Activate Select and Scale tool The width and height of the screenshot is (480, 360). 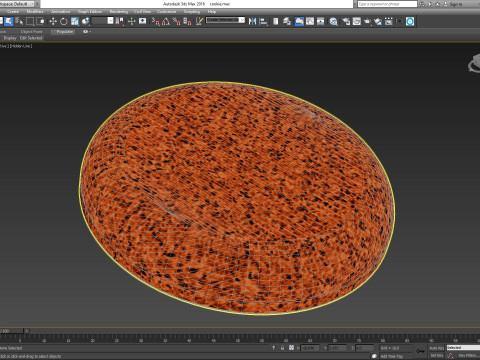point(75,22)
